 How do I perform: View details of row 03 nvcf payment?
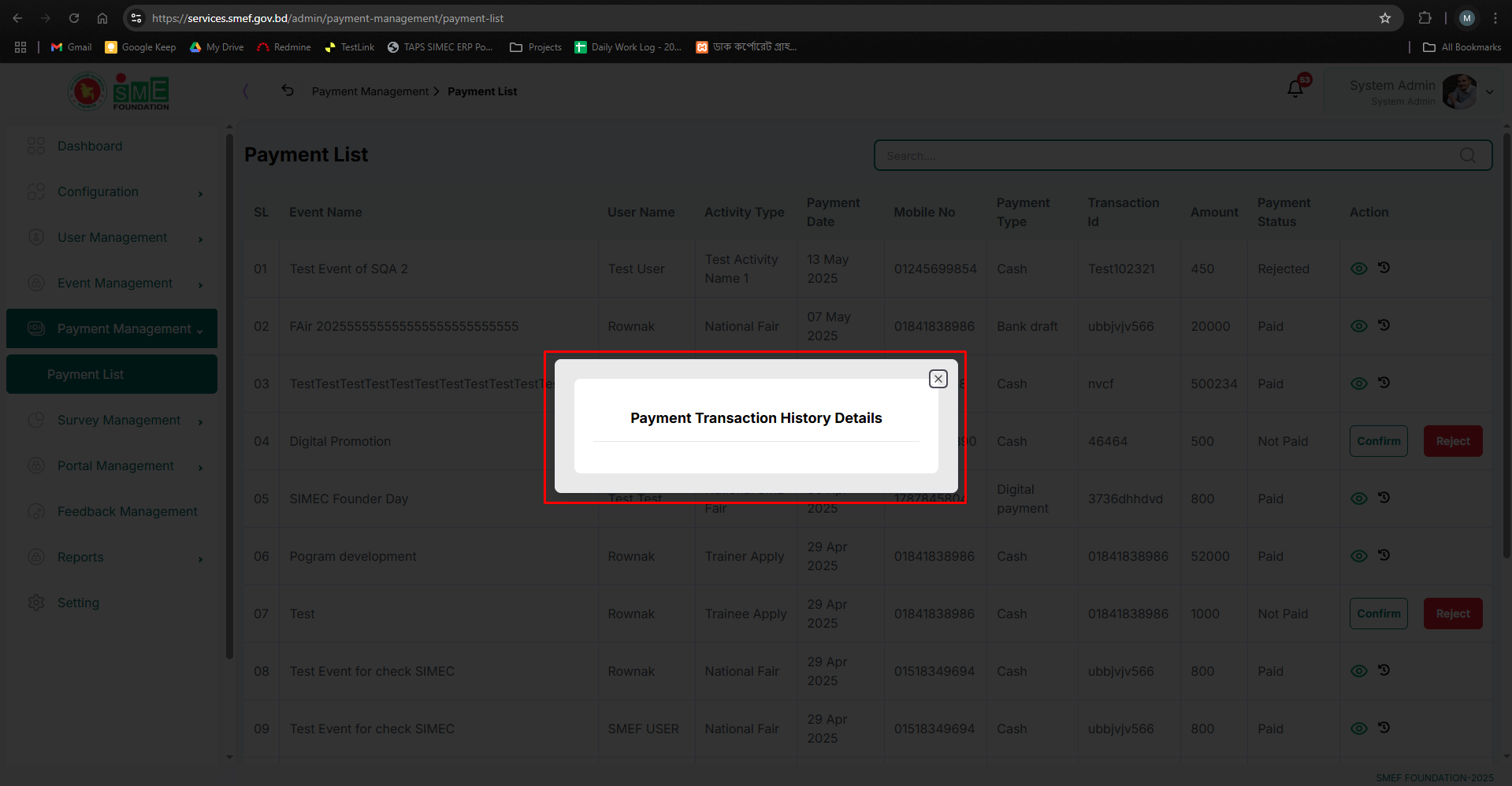(1358, 384)
